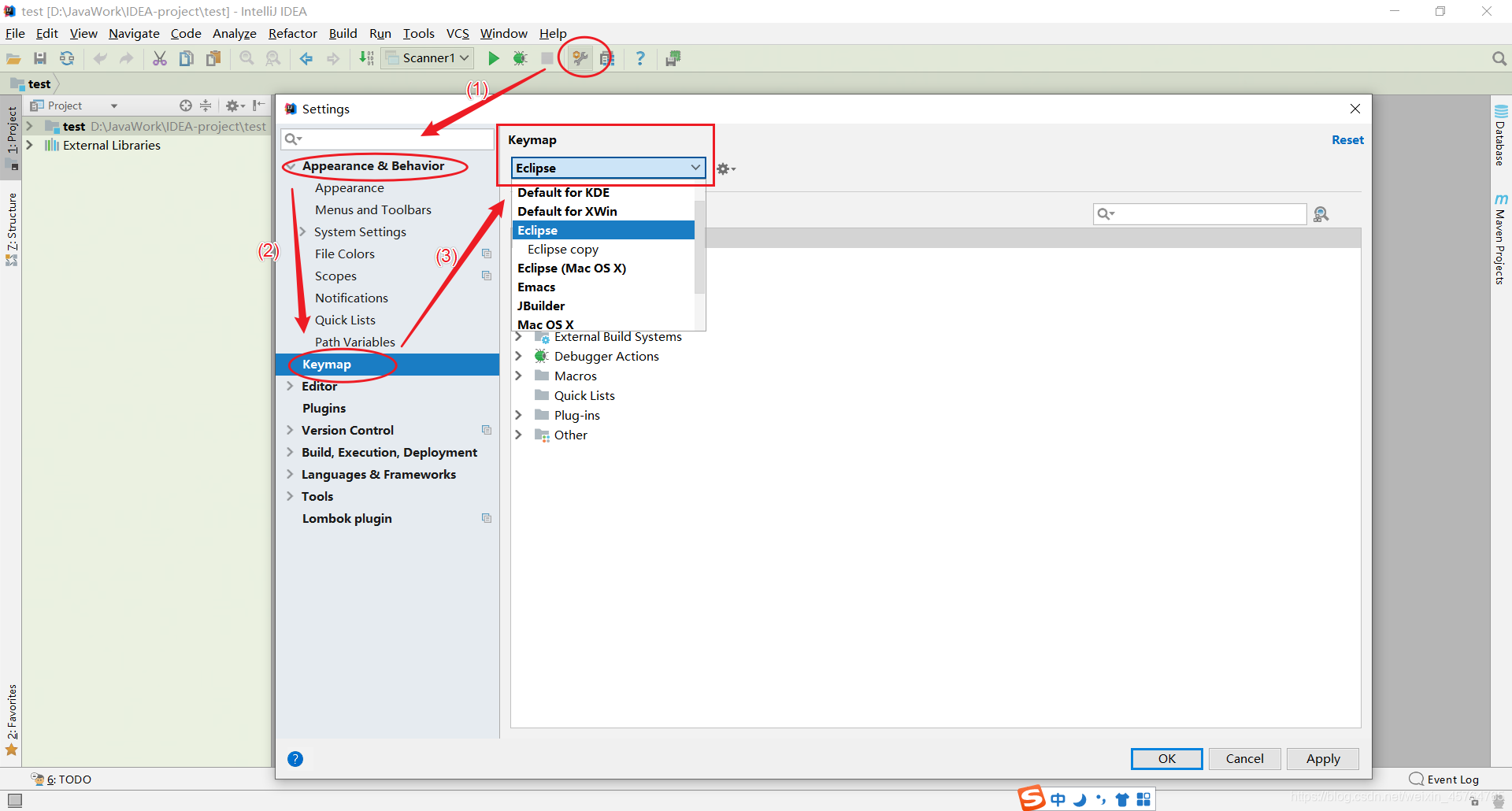The width and height of the screenshot is (1512, 811).
Task: Click the search everywhere magnifier icon
Action: [x=1499, y=57]
